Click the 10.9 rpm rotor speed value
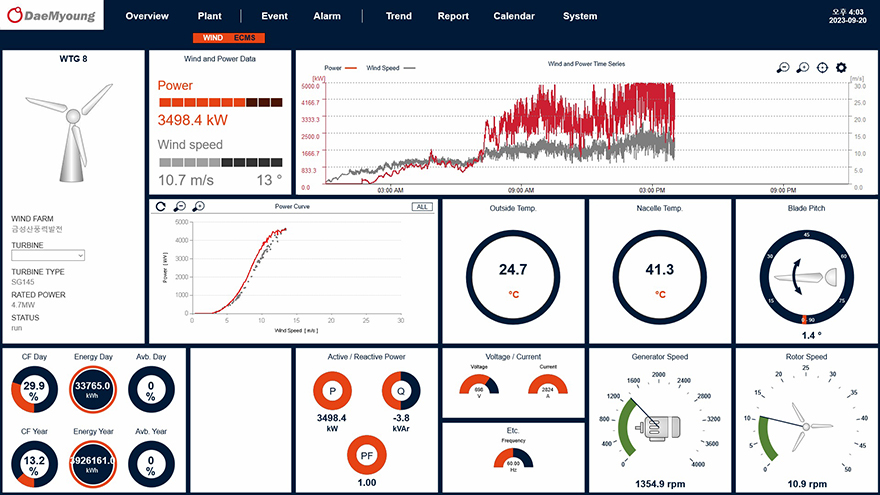 (x=806, y=484)
